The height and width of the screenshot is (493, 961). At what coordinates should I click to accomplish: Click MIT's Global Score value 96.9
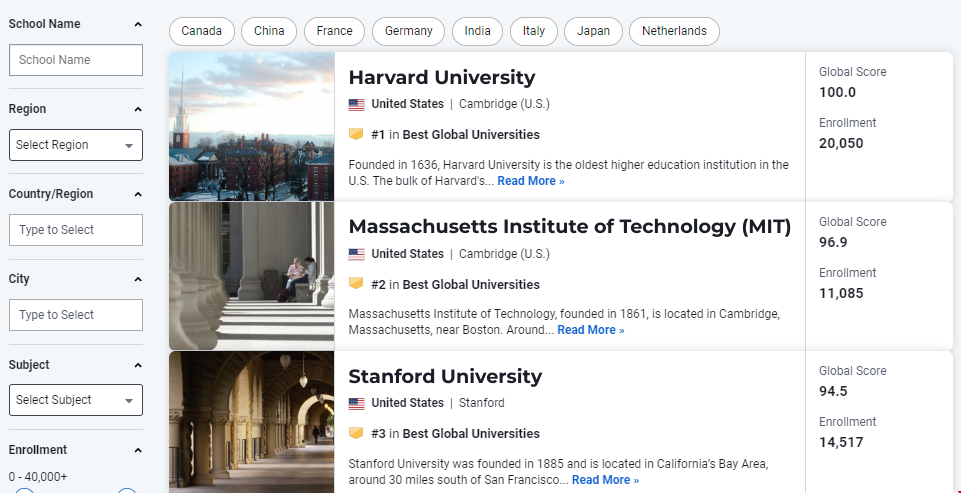point(833,242)
